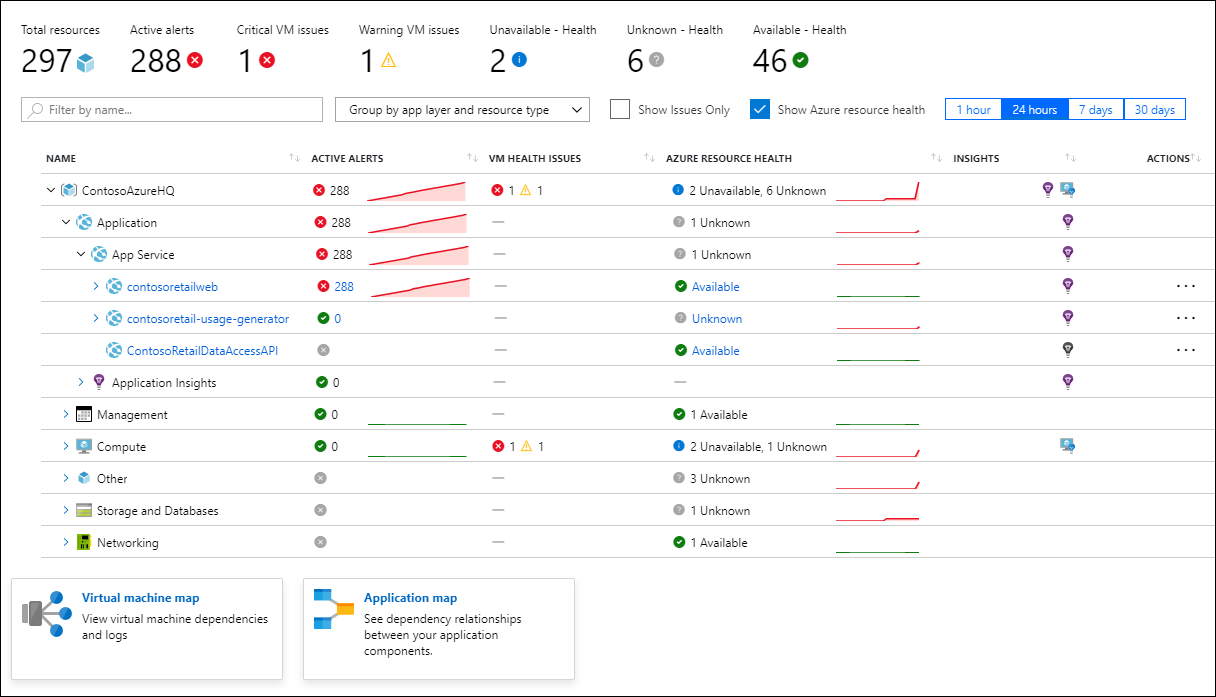Collapse the ContosoAzureHQ tree node
1216x697 pixels.
50,190
